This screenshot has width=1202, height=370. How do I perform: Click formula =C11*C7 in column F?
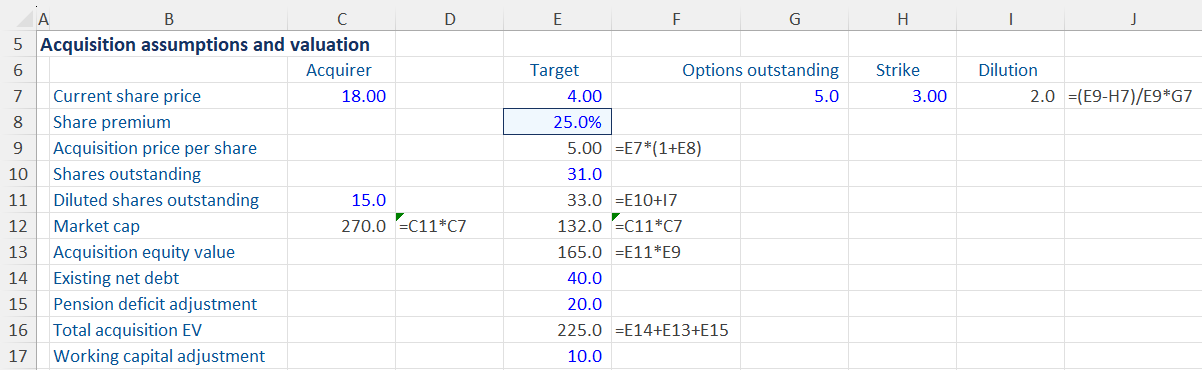point(649,226)
